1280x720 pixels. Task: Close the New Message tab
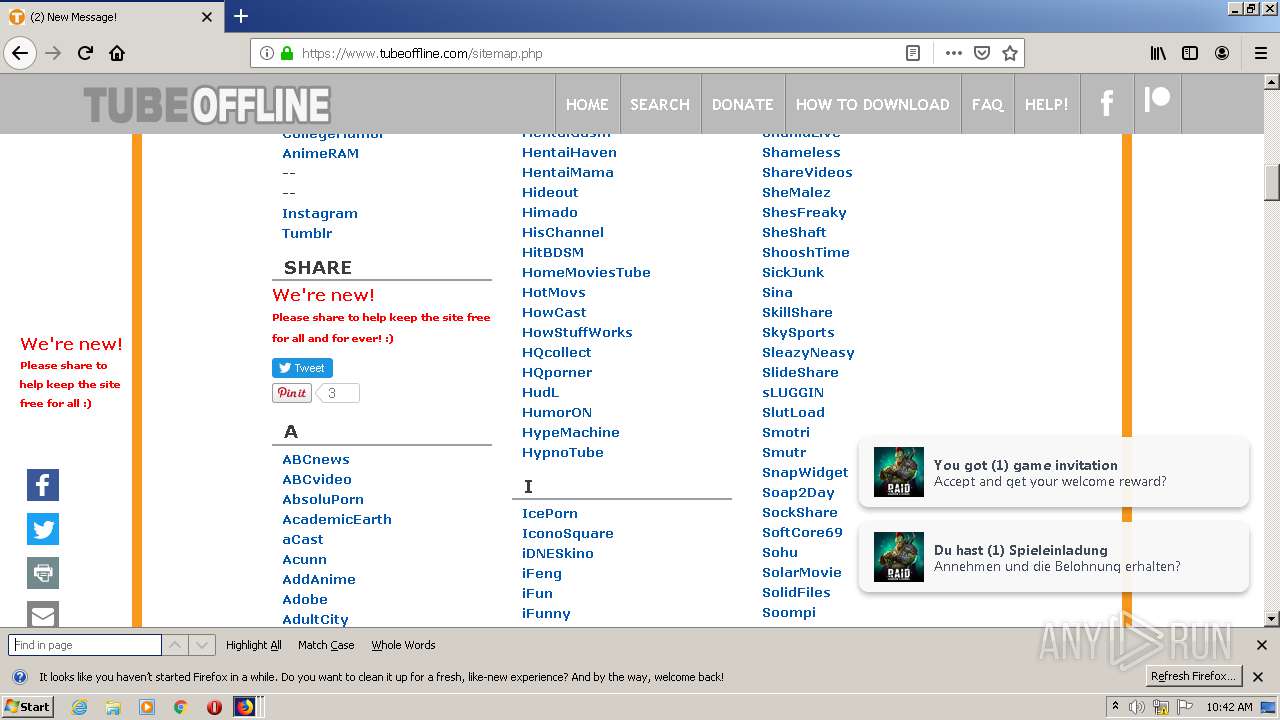(207, 17)
